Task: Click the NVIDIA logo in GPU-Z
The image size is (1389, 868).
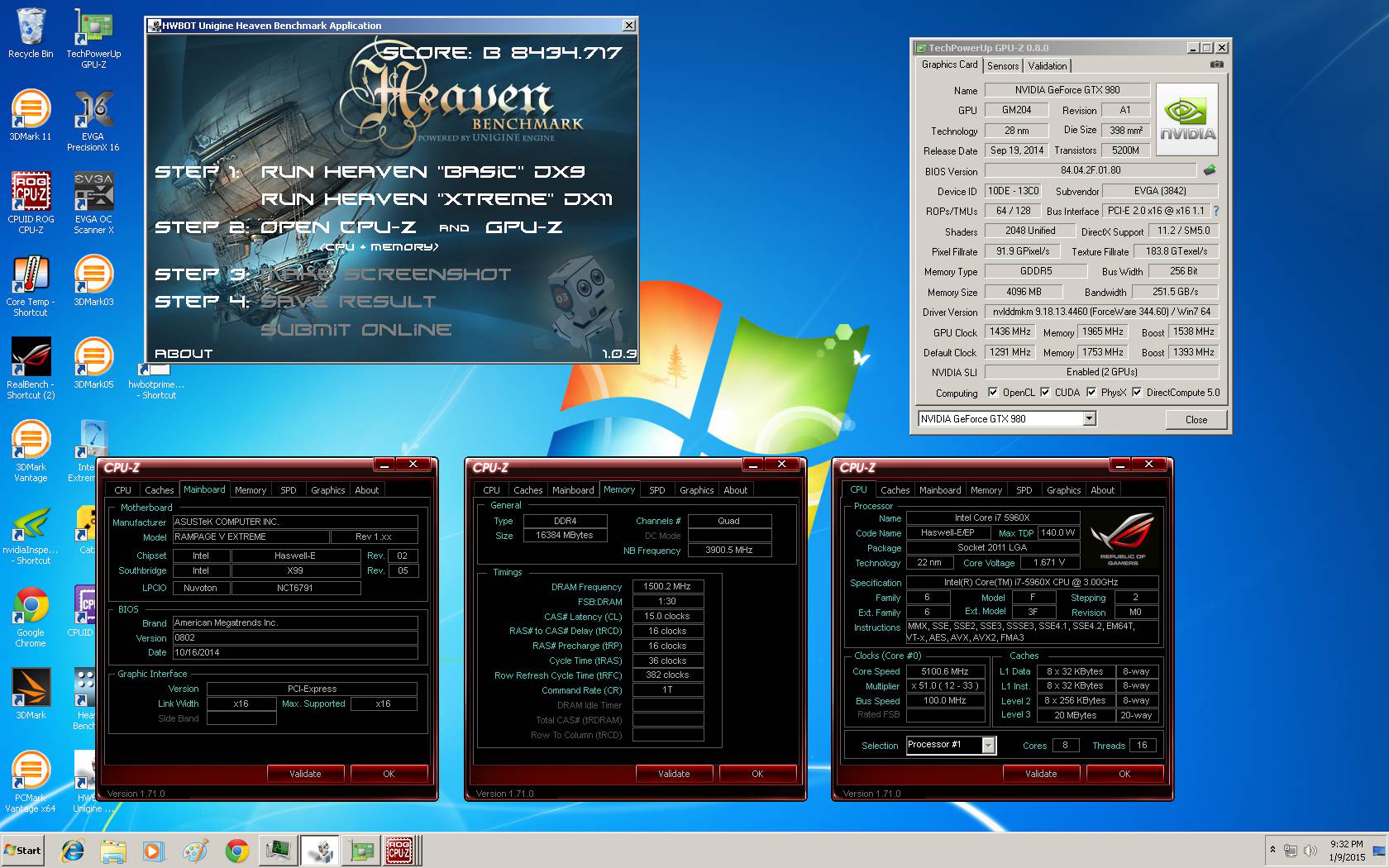Action: (1187, 120)
